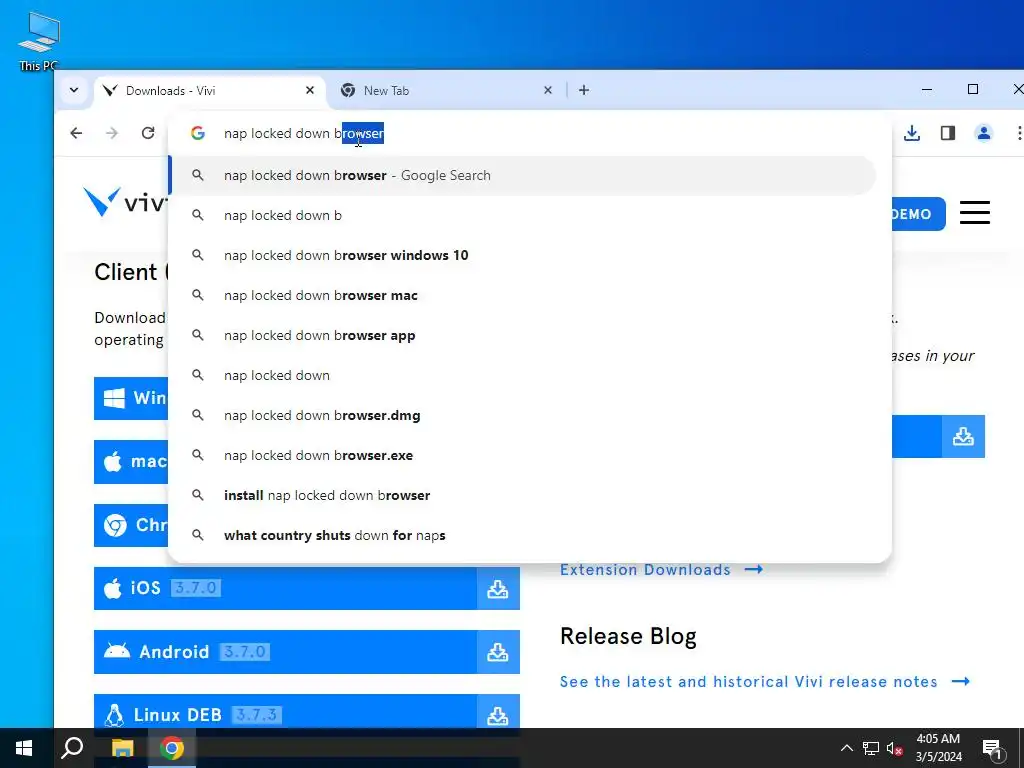This screenshot has width=1024, height=768.
Task: Show hidden system tray icons
Action: click(x=846, y=748)
